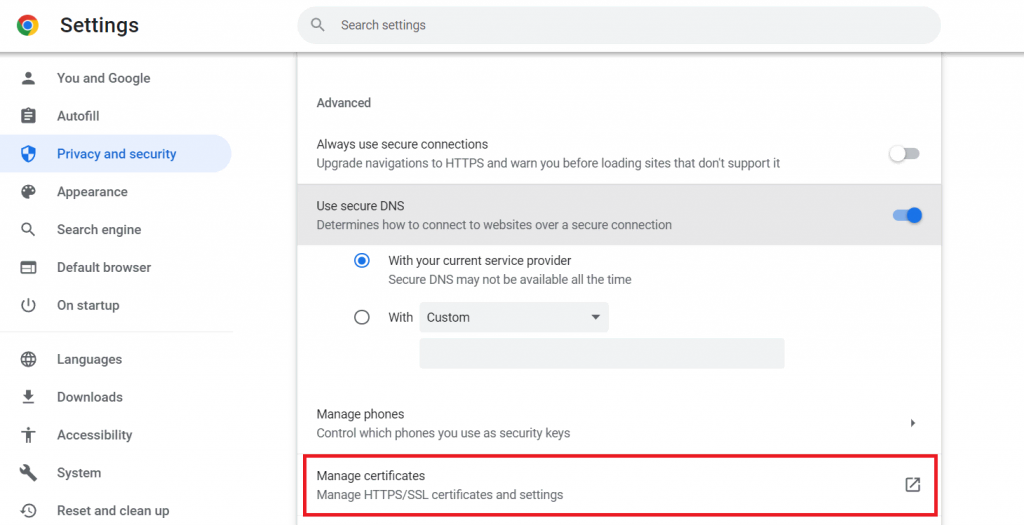The height and width of the screenshot is (525, 1024).
Task: Click the custom DNS provider text field
Action: tap(601, 354)
